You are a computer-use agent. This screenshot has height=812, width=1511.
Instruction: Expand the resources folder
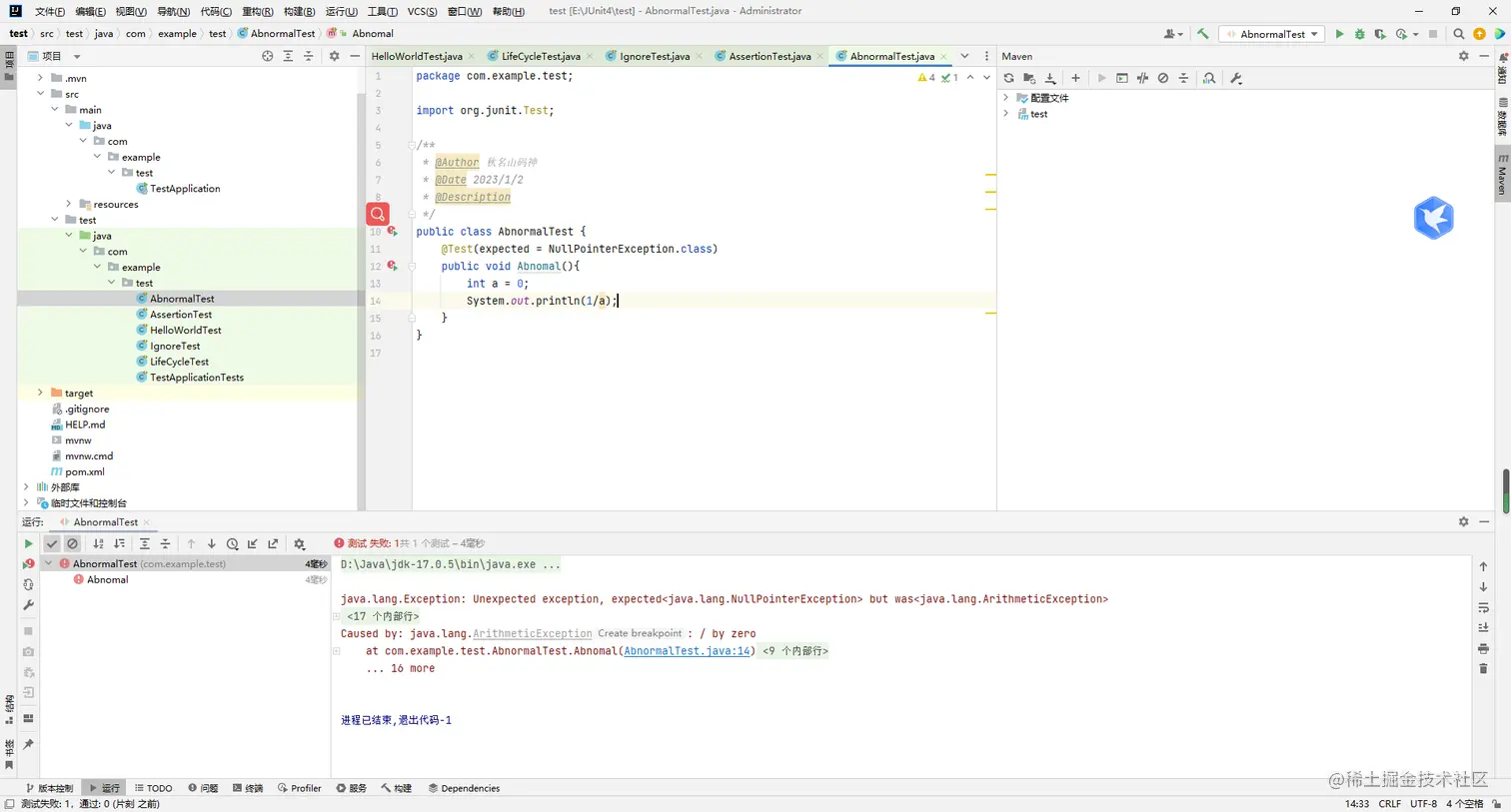click(x=69, y=204)
